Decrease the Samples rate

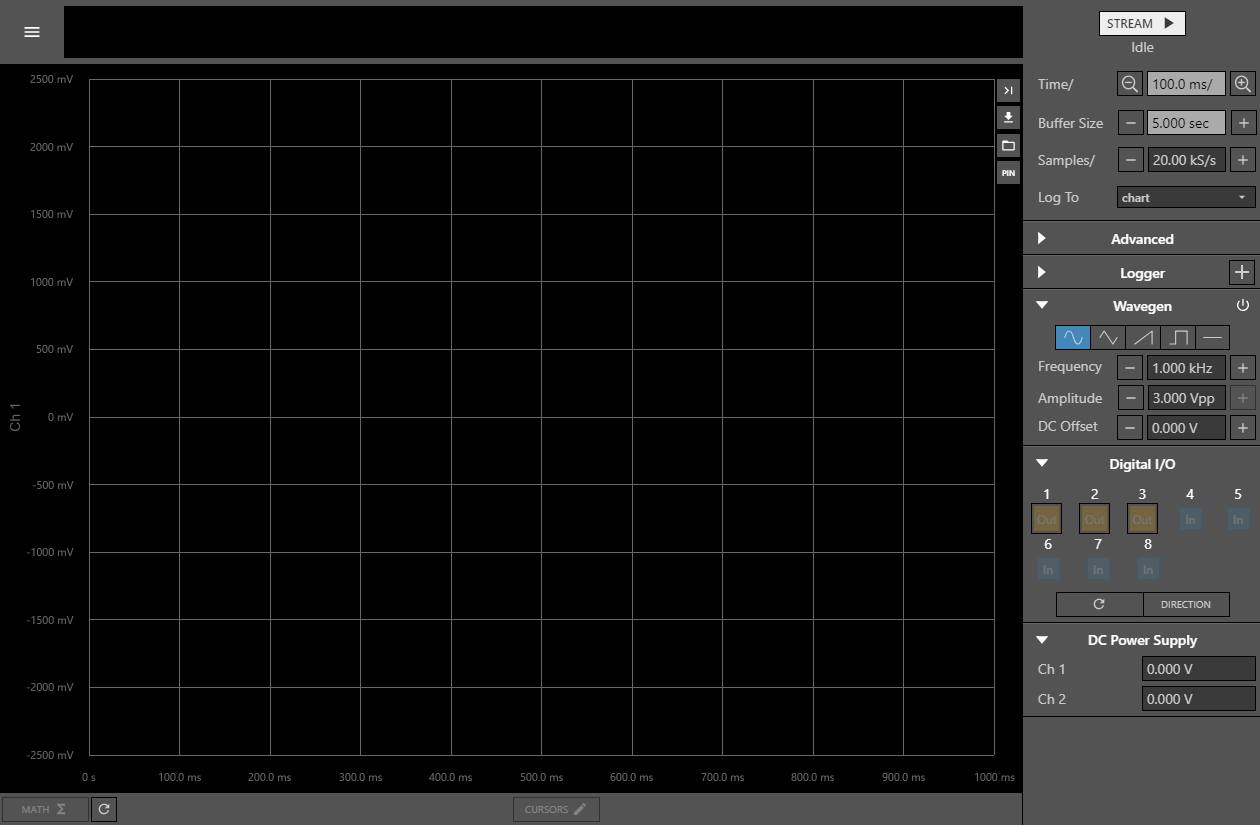pyautogui.click(x=1130, y=160)
